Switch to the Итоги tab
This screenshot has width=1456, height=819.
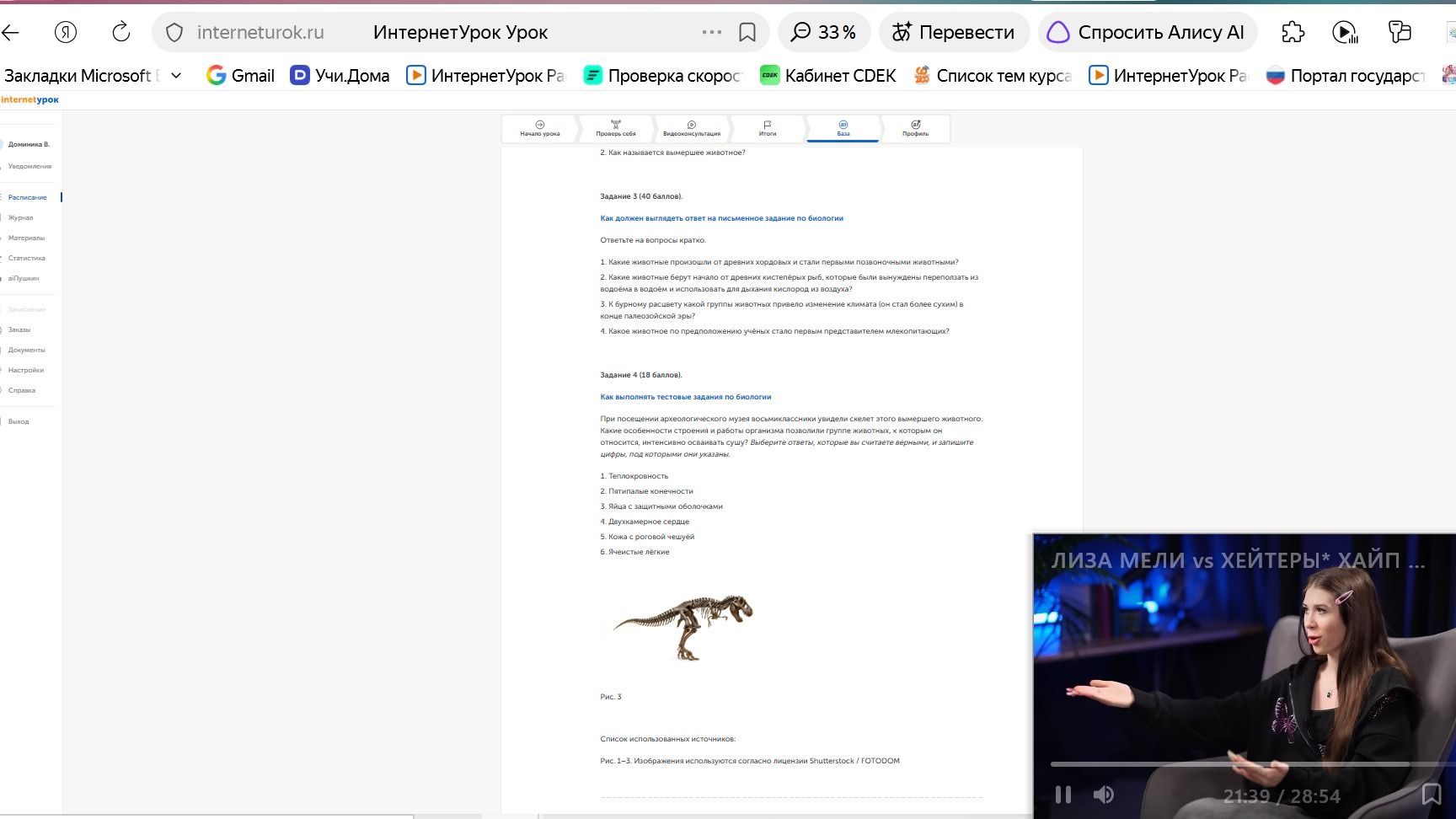coord(768,129)
